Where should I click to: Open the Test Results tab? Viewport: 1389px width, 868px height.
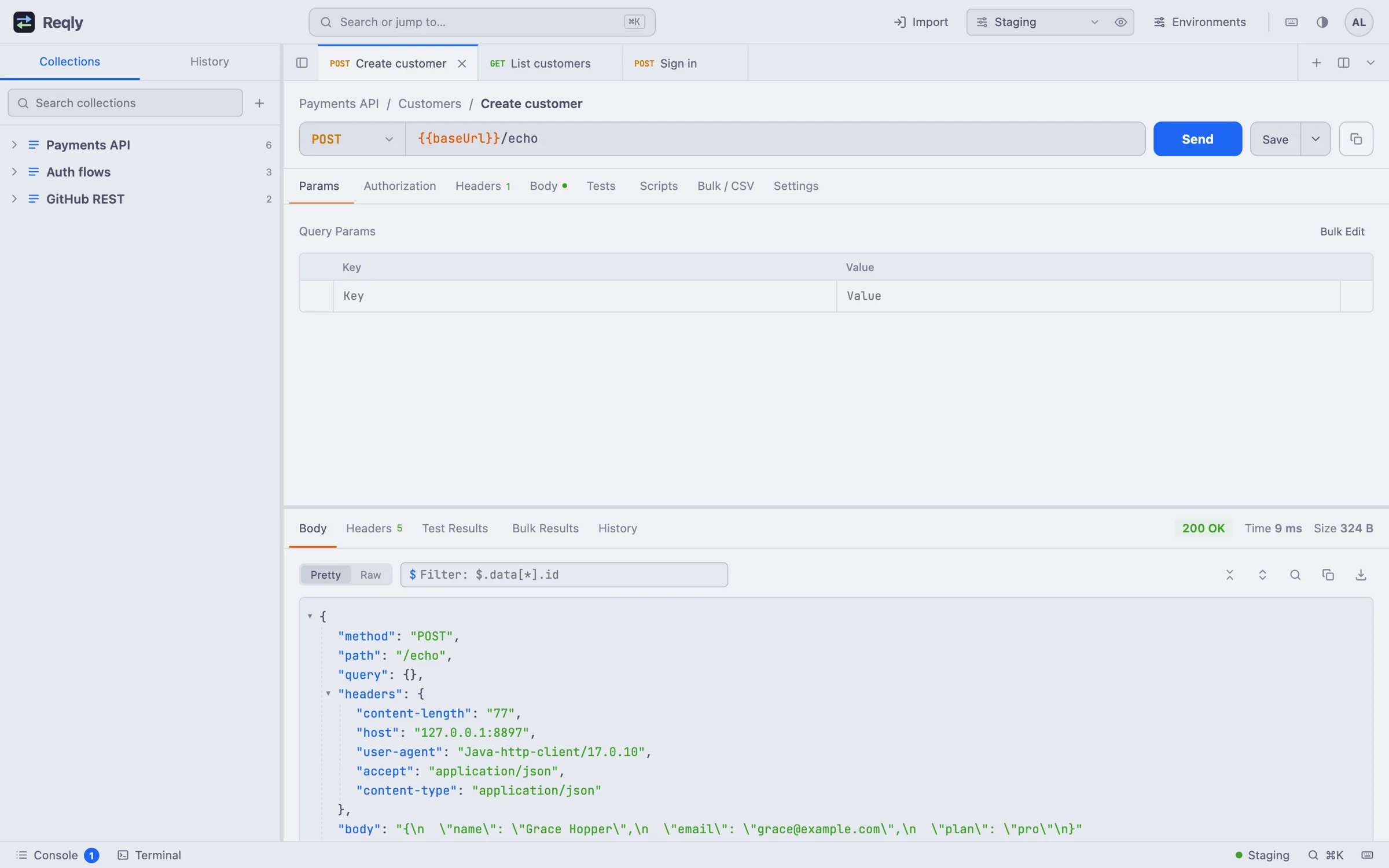[x=455, y=528]
